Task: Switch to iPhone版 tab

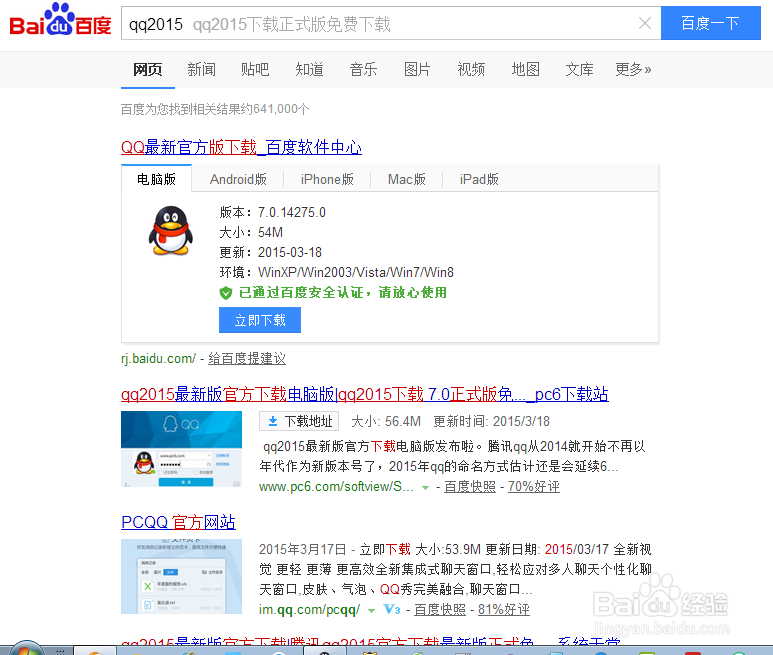Action: 327,179
